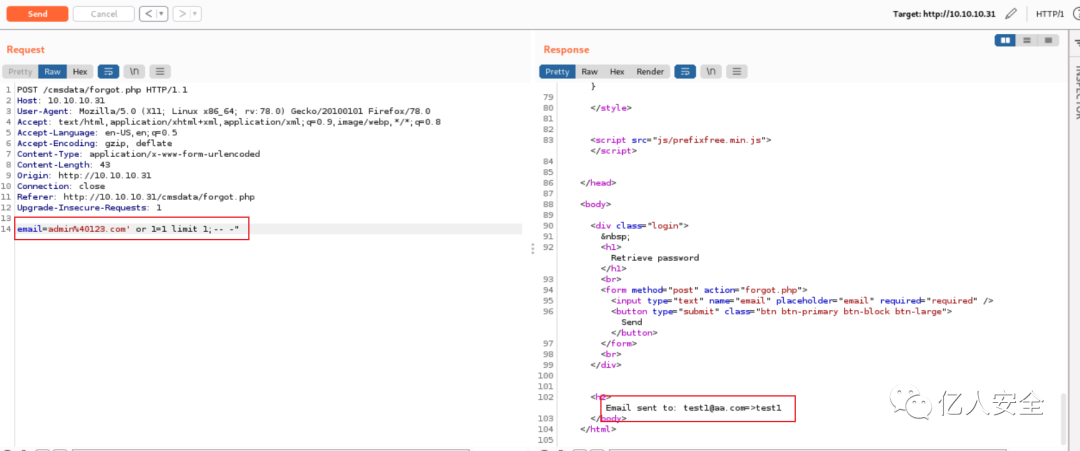
Task: Click the Accept-Encoding header line
Action: coord(94,143)
